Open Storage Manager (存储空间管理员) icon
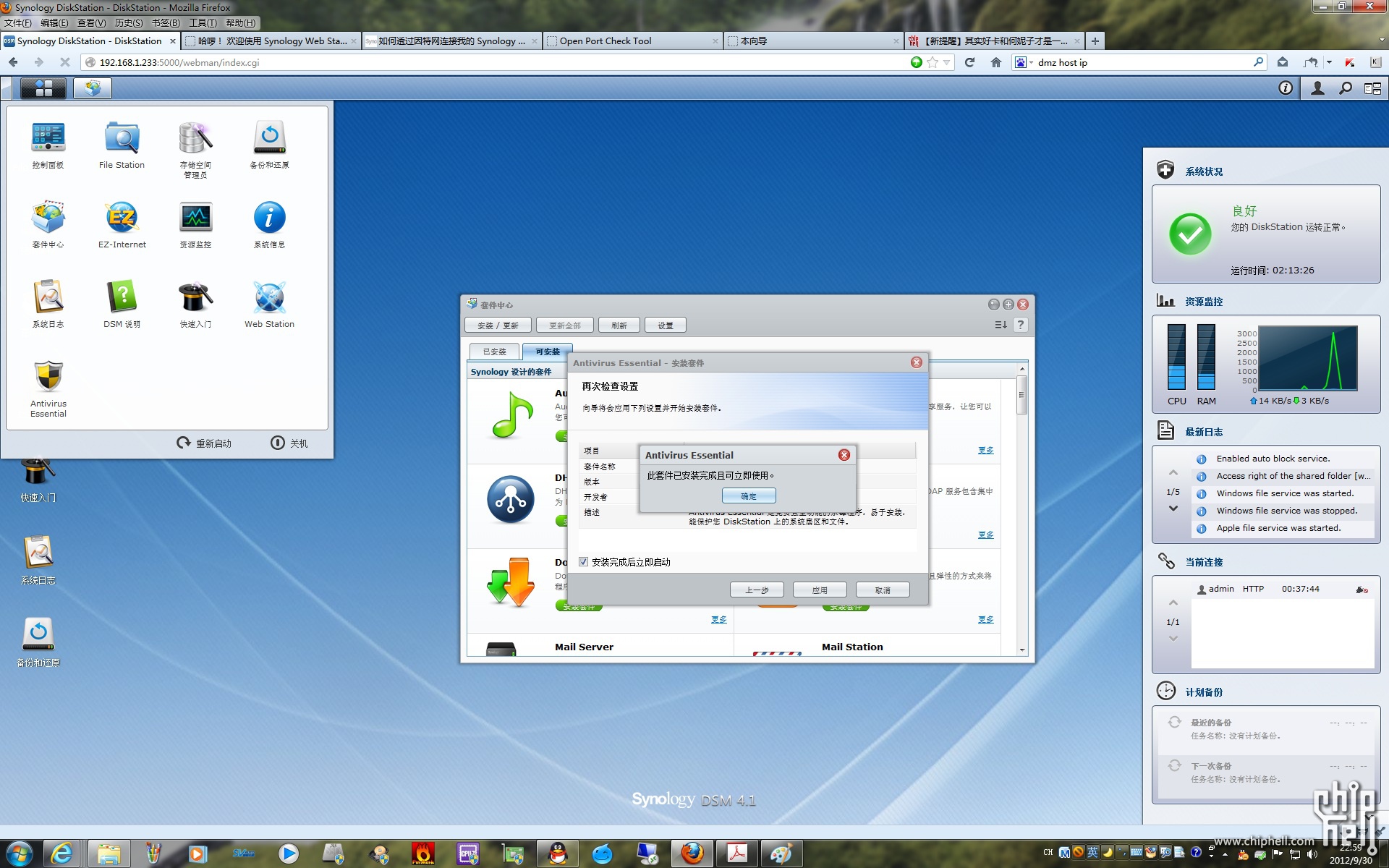 [195, 149]
